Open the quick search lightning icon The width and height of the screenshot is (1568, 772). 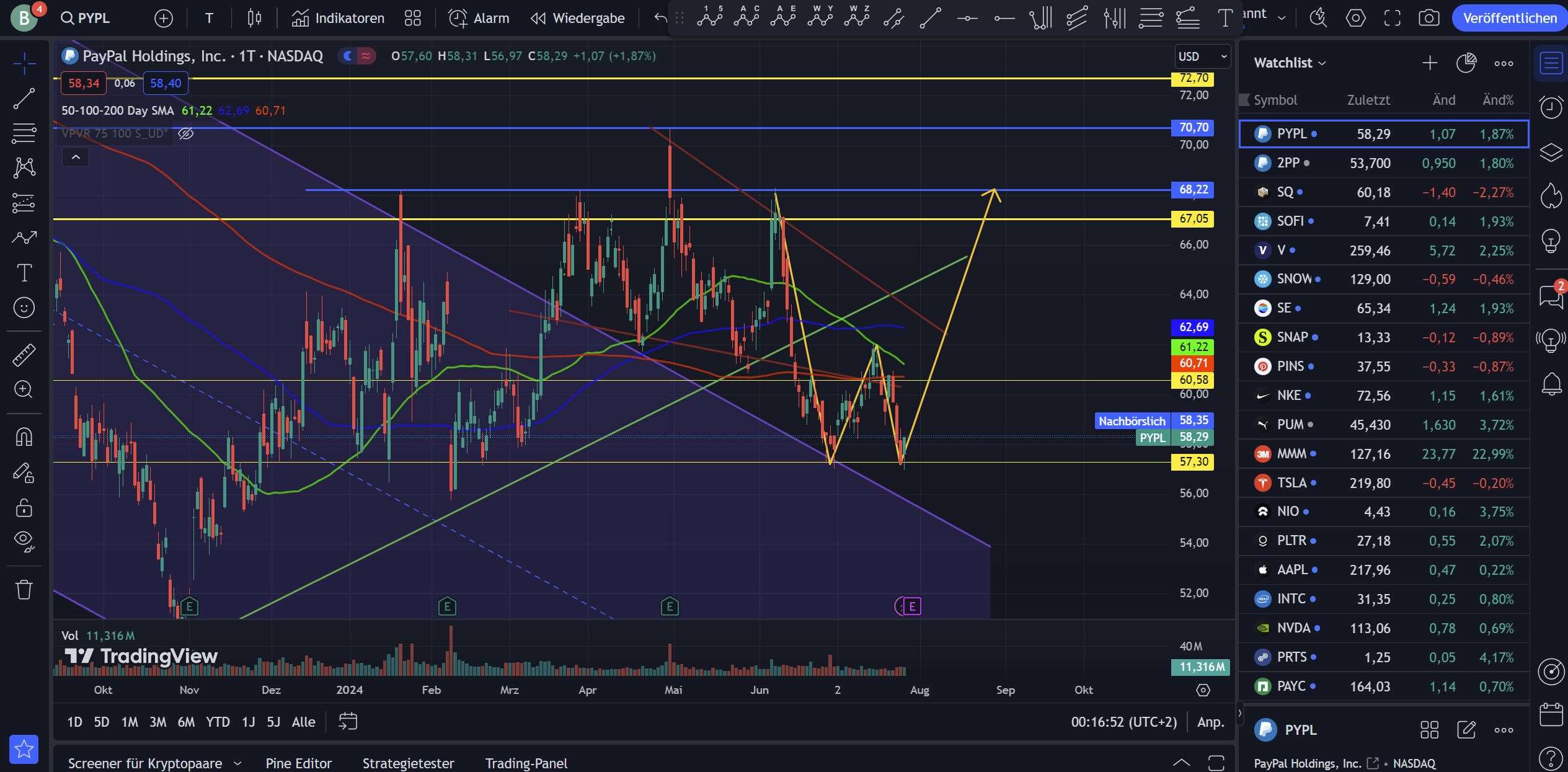[1318, 18]
